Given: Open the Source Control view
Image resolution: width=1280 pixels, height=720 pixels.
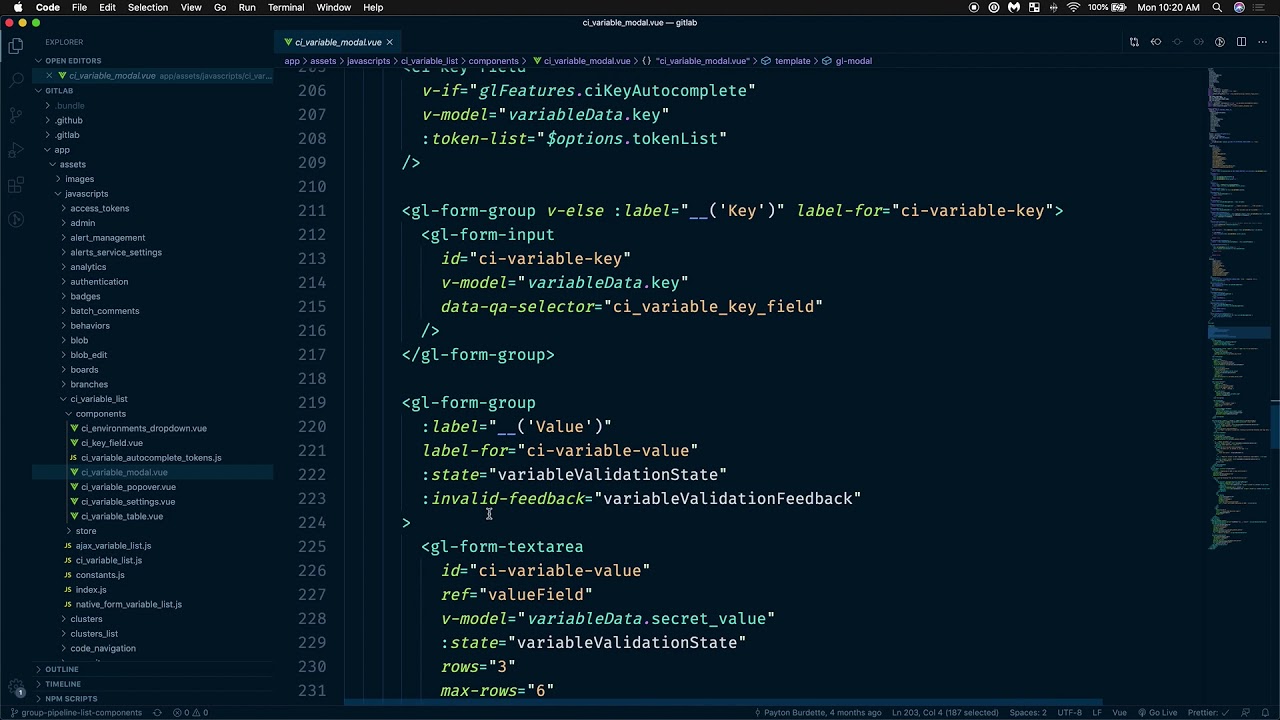Looking at the screenshot, I should click(x=16, y=115).
